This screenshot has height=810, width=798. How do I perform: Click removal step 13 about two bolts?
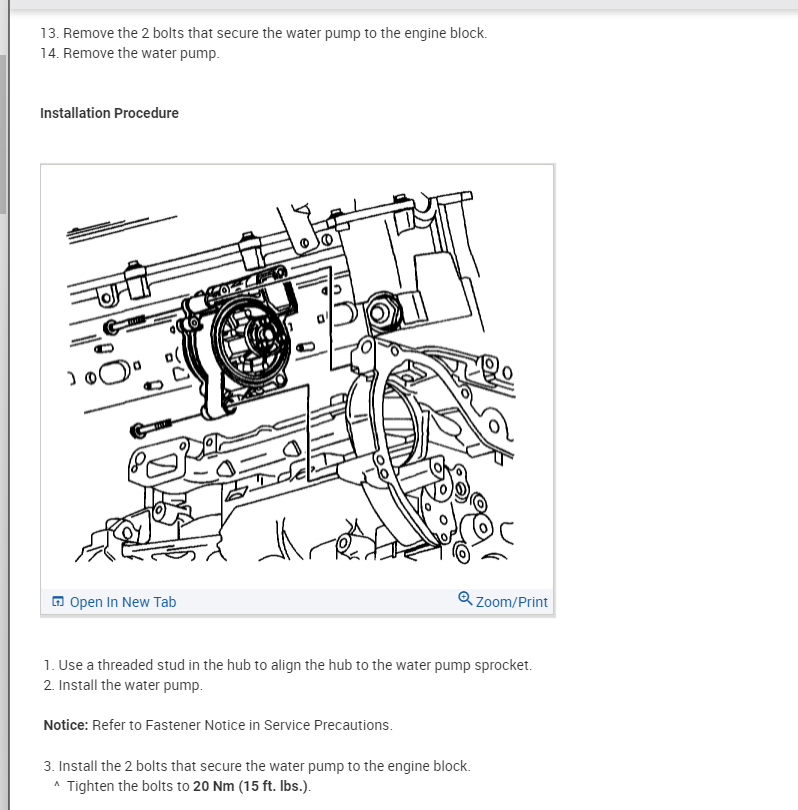coord(263,33)
